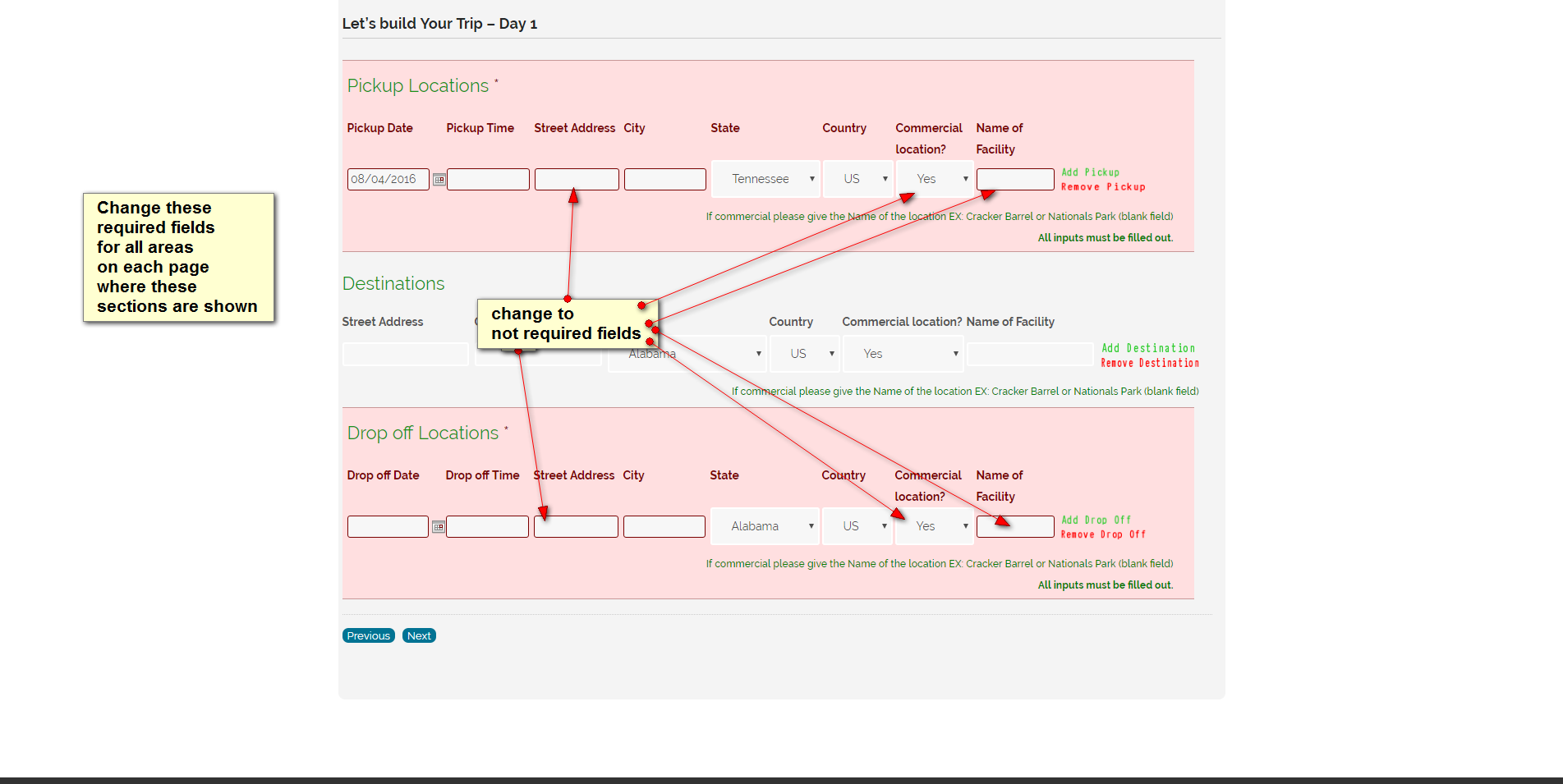
Task: Click Pickup section 'All inputs must be filled out.'
Action: [1106, 238]
